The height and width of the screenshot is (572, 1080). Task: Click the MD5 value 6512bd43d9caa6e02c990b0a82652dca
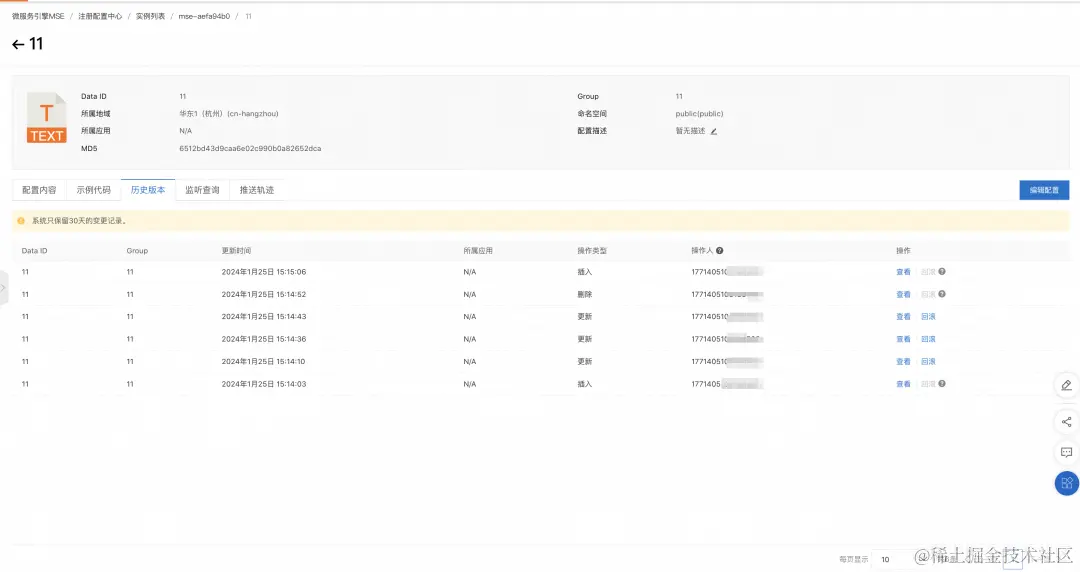250,149
